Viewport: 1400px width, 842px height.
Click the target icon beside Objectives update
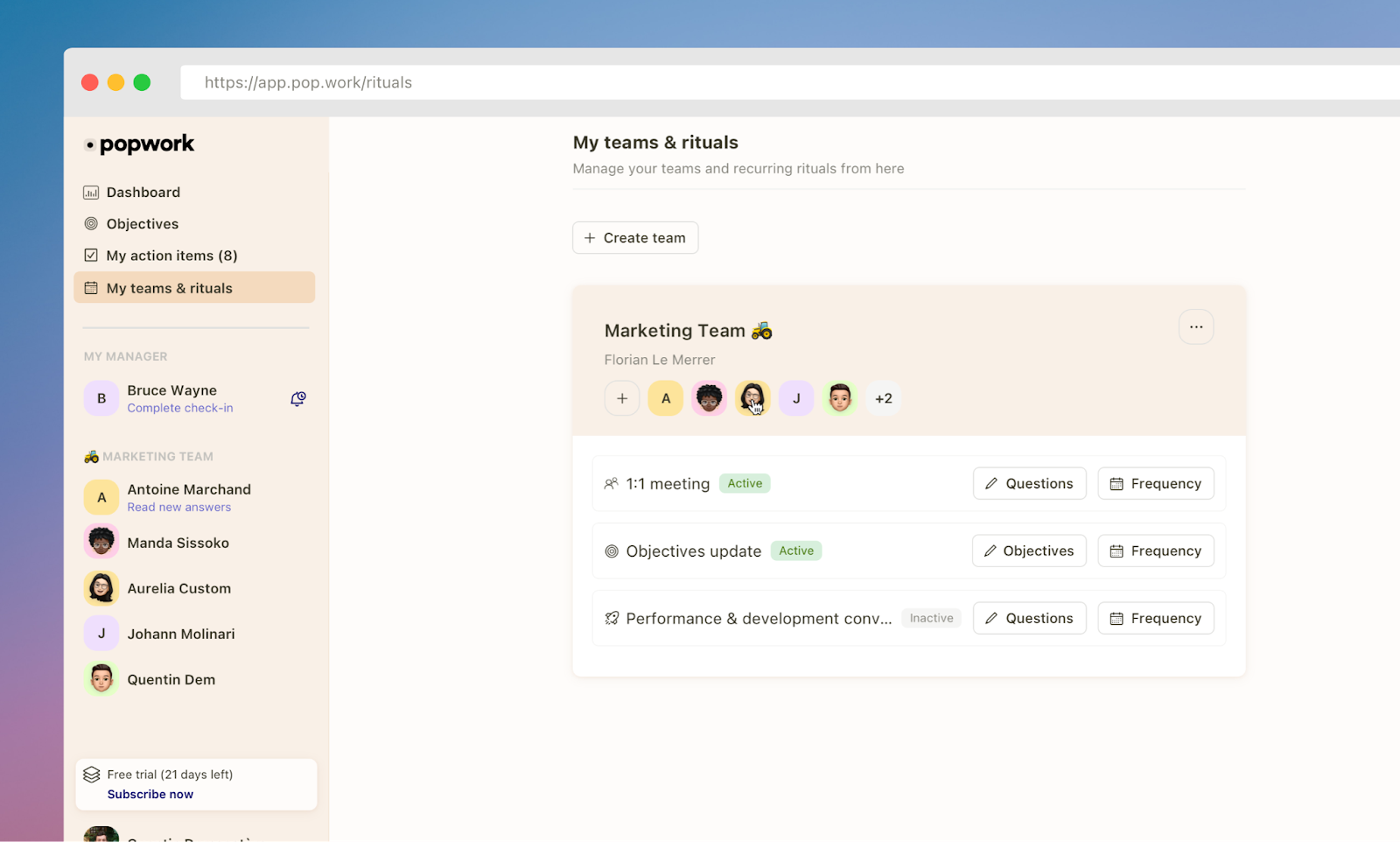tap(611, 551)
